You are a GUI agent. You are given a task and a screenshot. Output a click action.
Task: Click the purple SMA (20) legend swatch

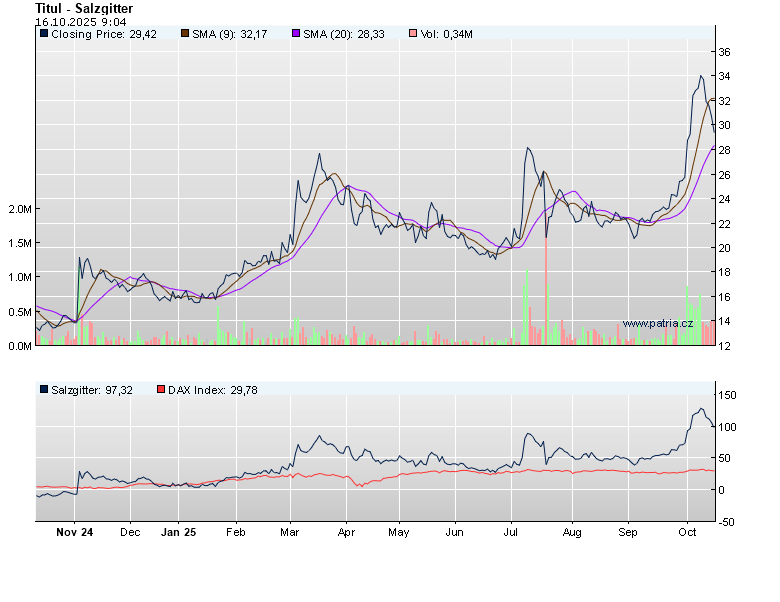coord(296,34)
